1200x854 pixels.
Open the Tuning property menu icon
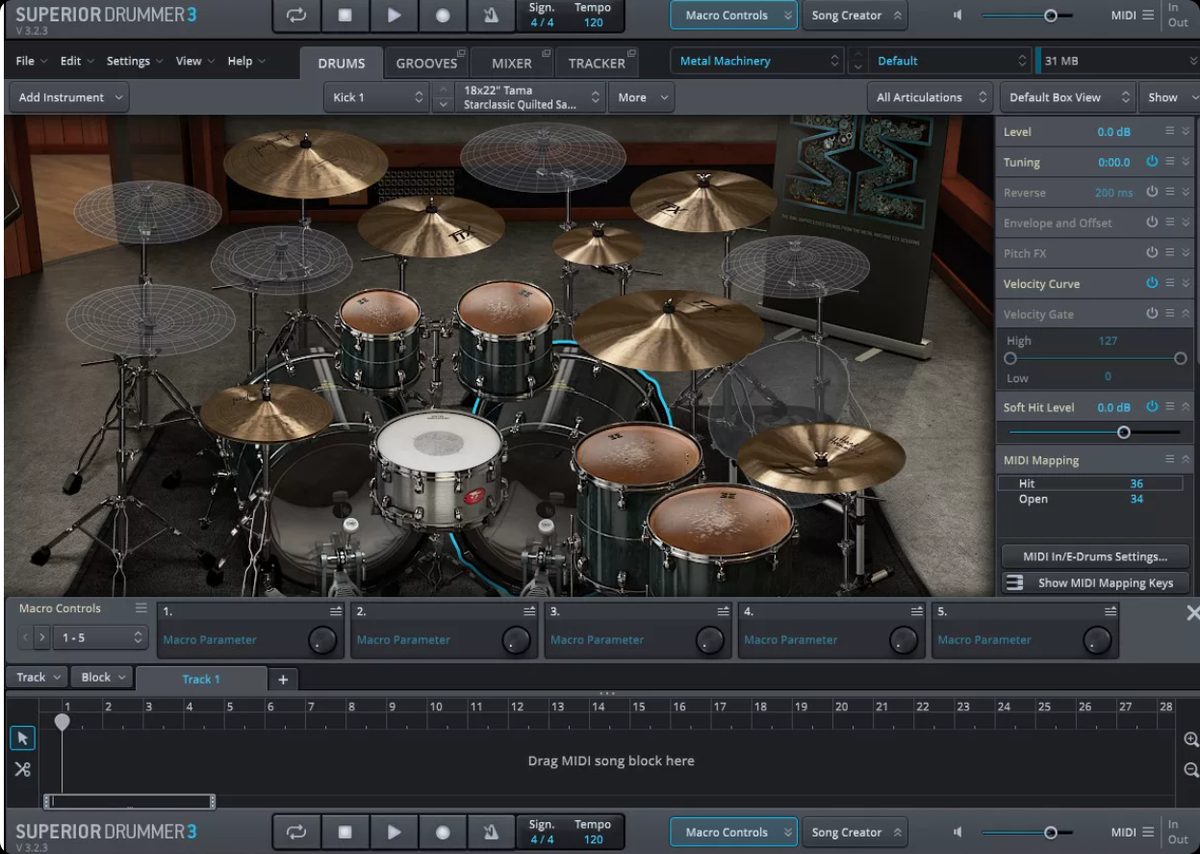pyautogui.click(x=1170, y=161)
